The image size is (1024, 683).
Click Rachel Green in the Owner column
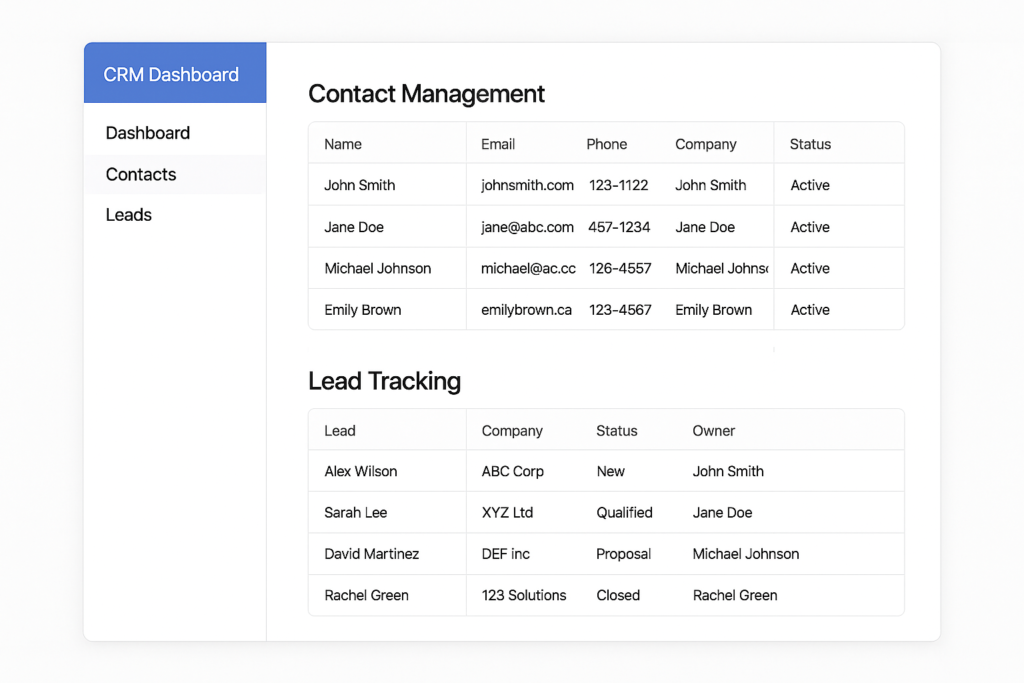coord(735,596)
